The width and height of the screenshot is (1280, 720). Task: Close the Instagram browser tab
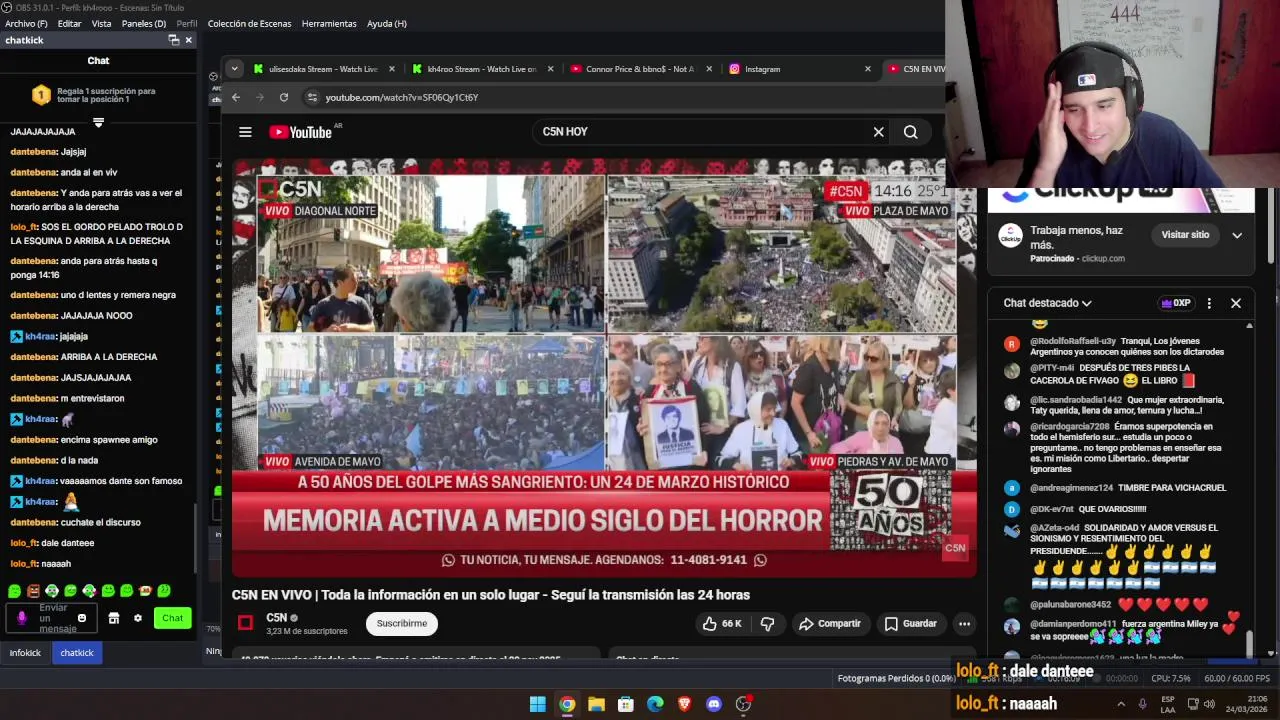(868, 69)
